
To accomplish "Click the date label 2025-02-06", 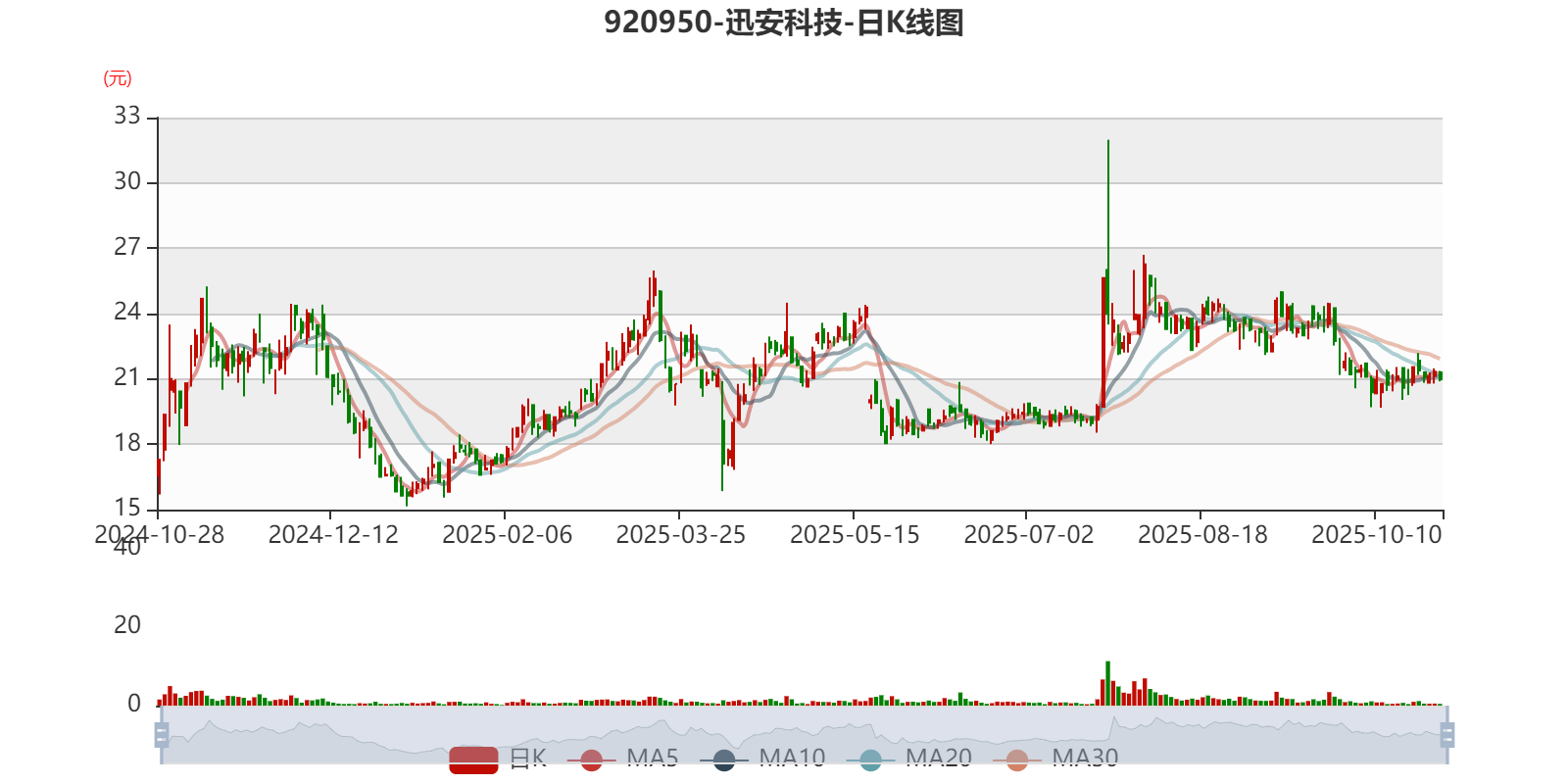I will point(507,535).
